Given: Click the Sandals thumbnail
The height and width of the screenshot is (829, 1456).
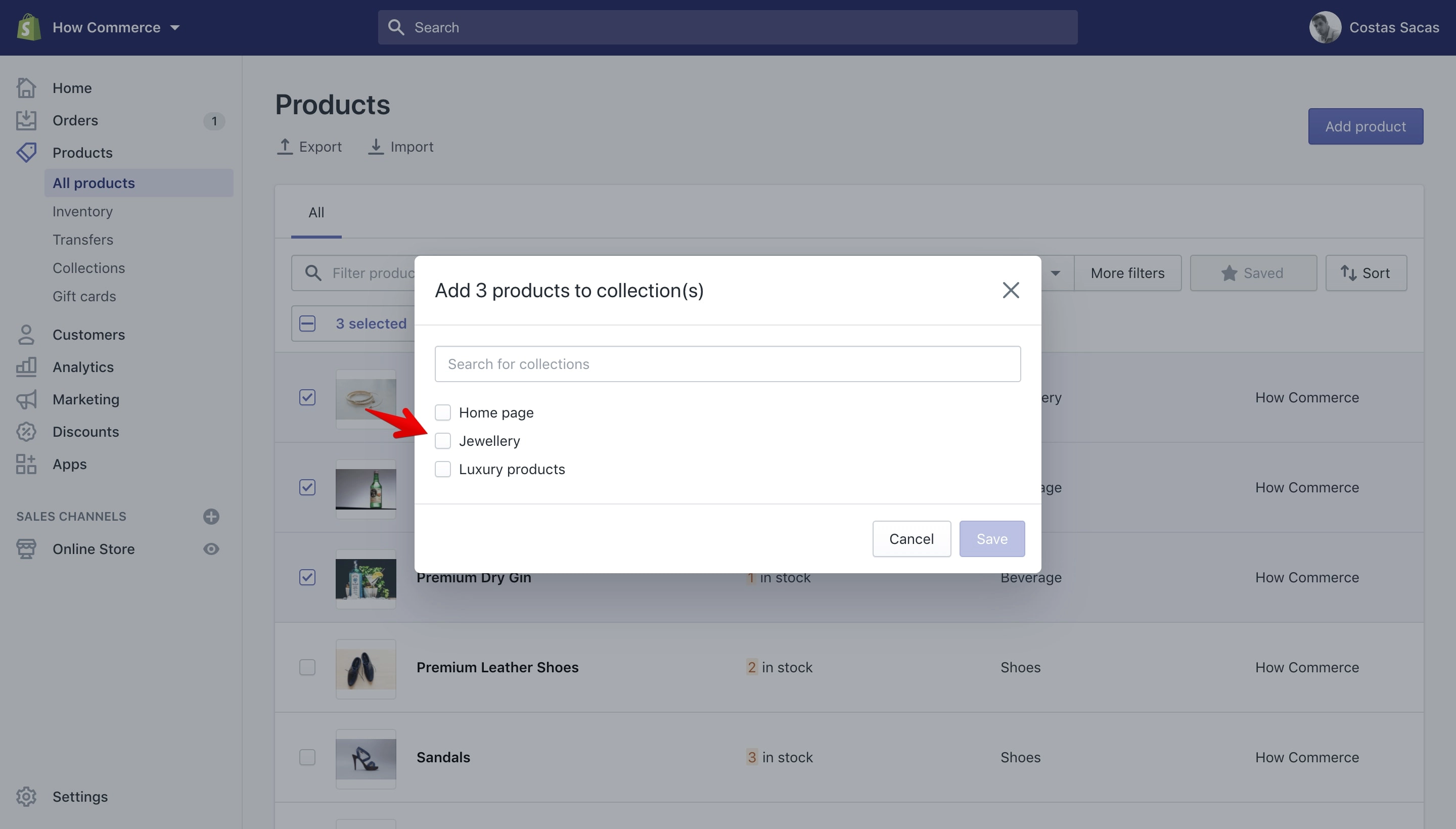Looking at the screenshot, I should (x=366, y=758).
